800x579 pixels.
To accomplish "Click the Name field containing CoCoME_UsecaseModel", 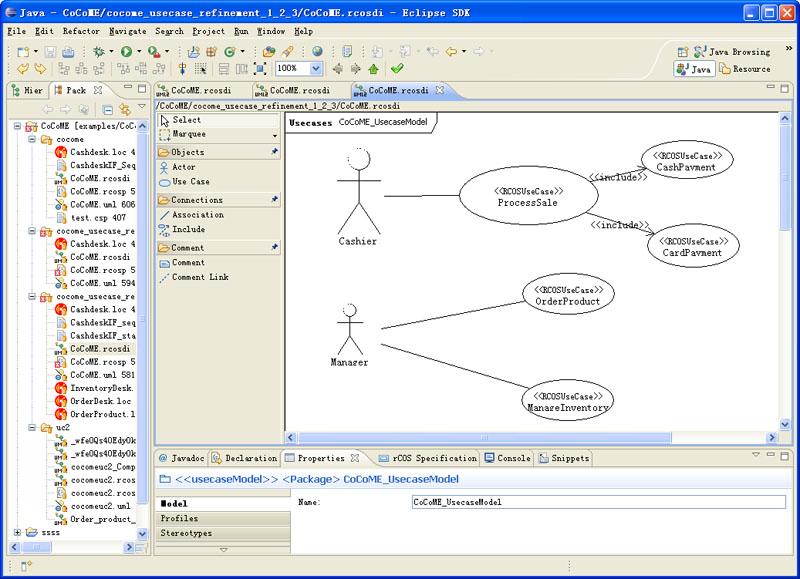I will coord(598,502).
